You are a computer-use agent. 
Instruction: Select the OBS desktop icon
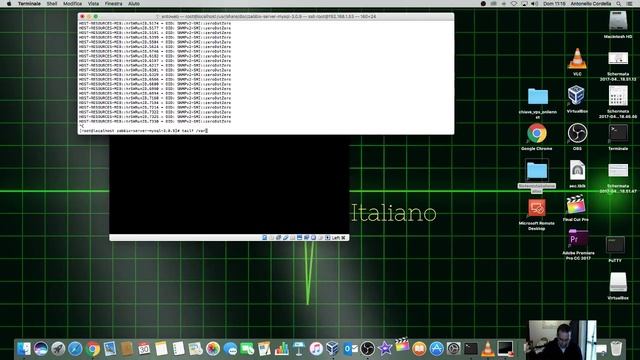[x=577, y=133]
